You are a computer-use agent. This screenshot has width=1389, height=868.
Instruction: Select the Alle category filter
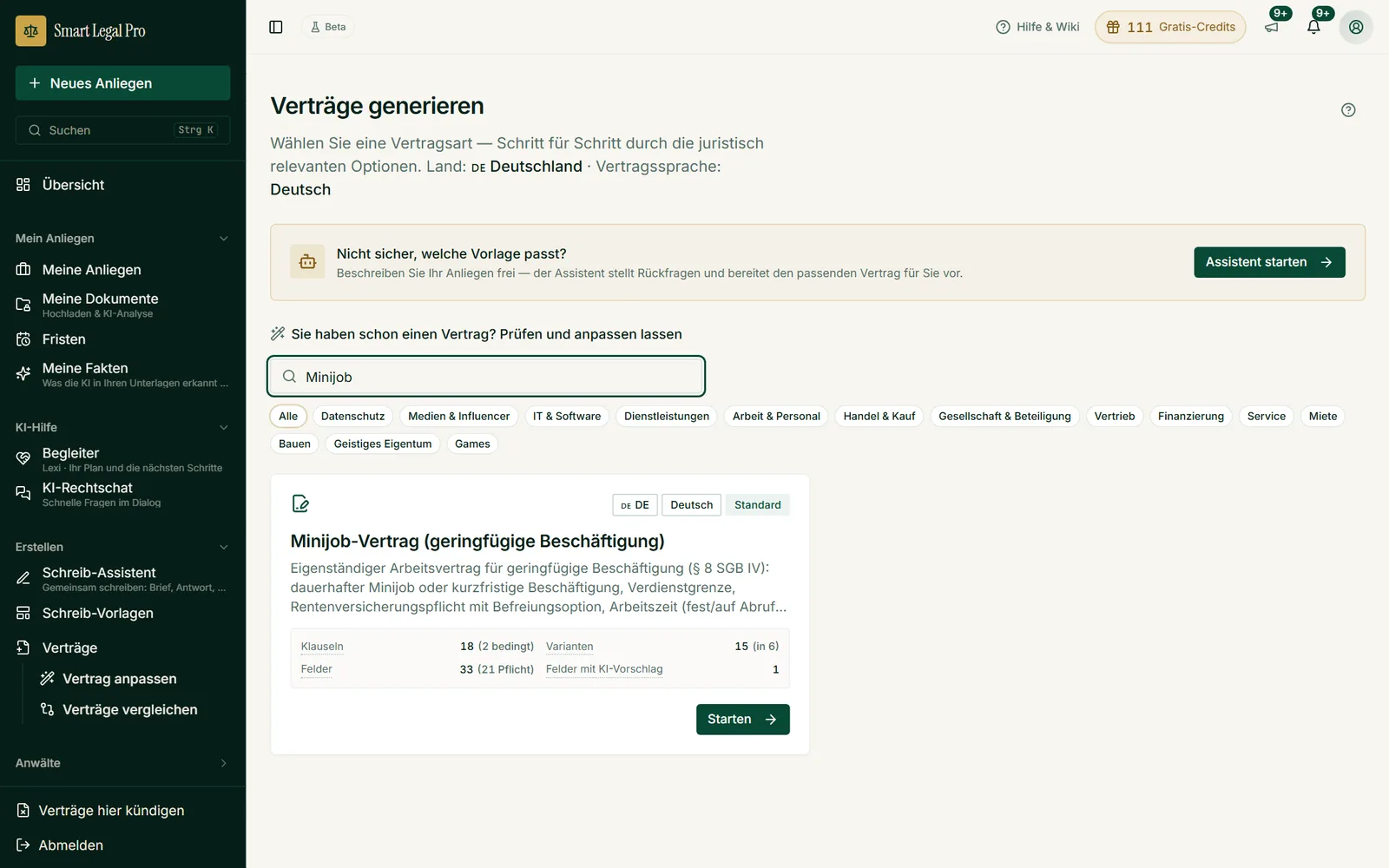[288, 417]
